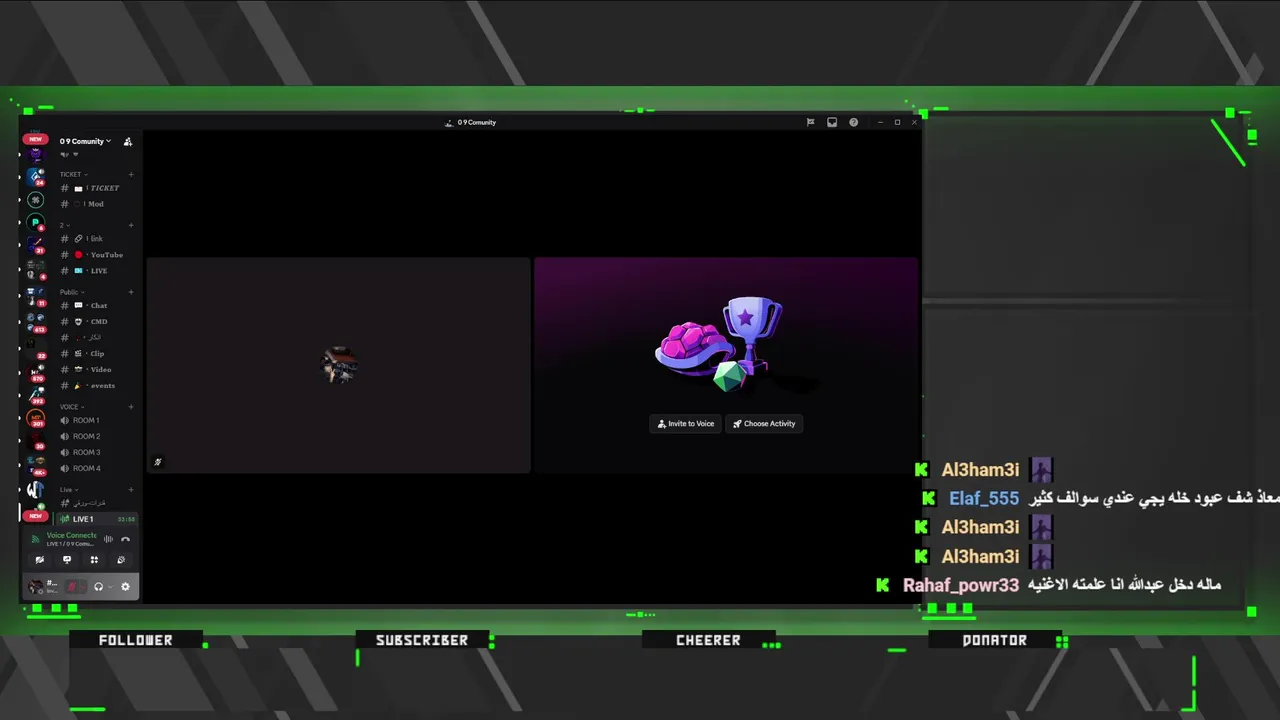Join ROOM 3 voice channel
Viewport: 1280px width, 720px height.
pyautogui.click(x=97, y=453)
